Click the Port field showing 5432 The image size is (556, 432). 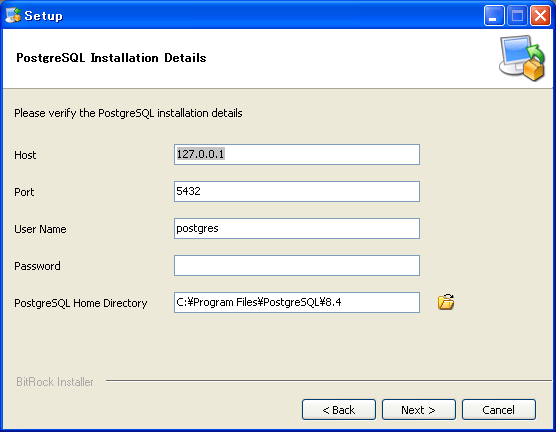pyautogui.click(x=297, y=192)
